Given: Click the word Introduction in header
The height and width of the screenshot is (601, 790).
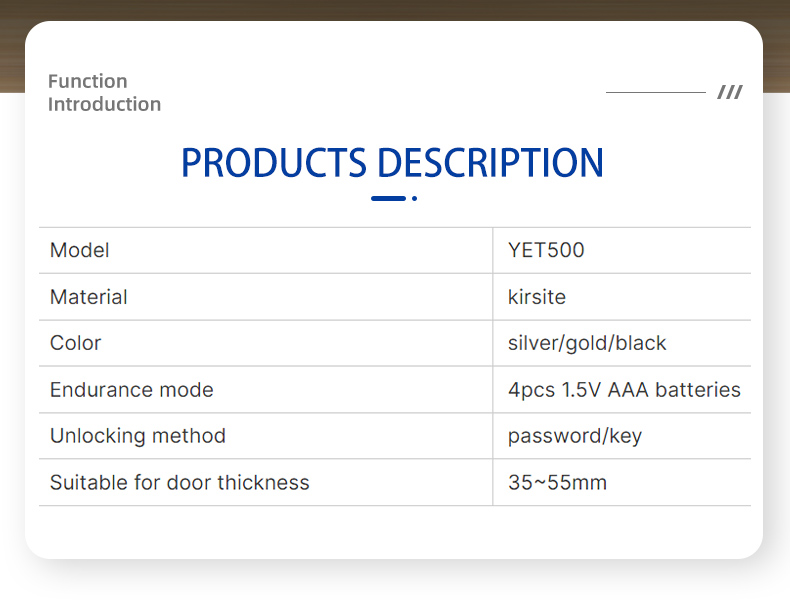Looking at the screenshot, I should pyautogui.click(x=104, y=105).
